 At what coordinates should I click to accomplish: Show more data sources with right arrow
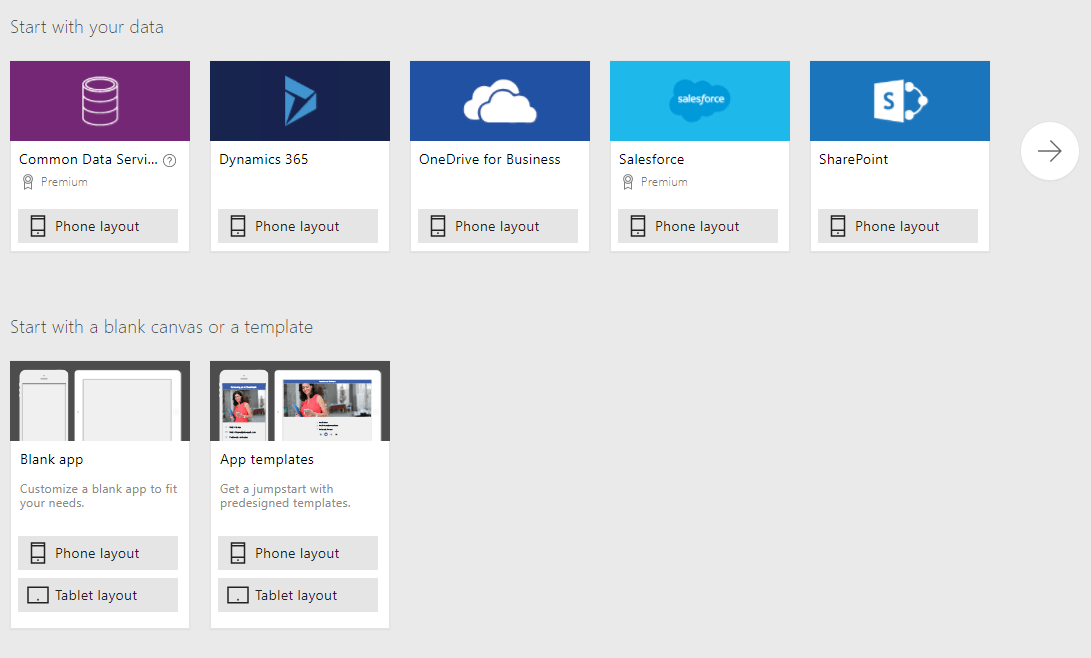point(1049,151)
